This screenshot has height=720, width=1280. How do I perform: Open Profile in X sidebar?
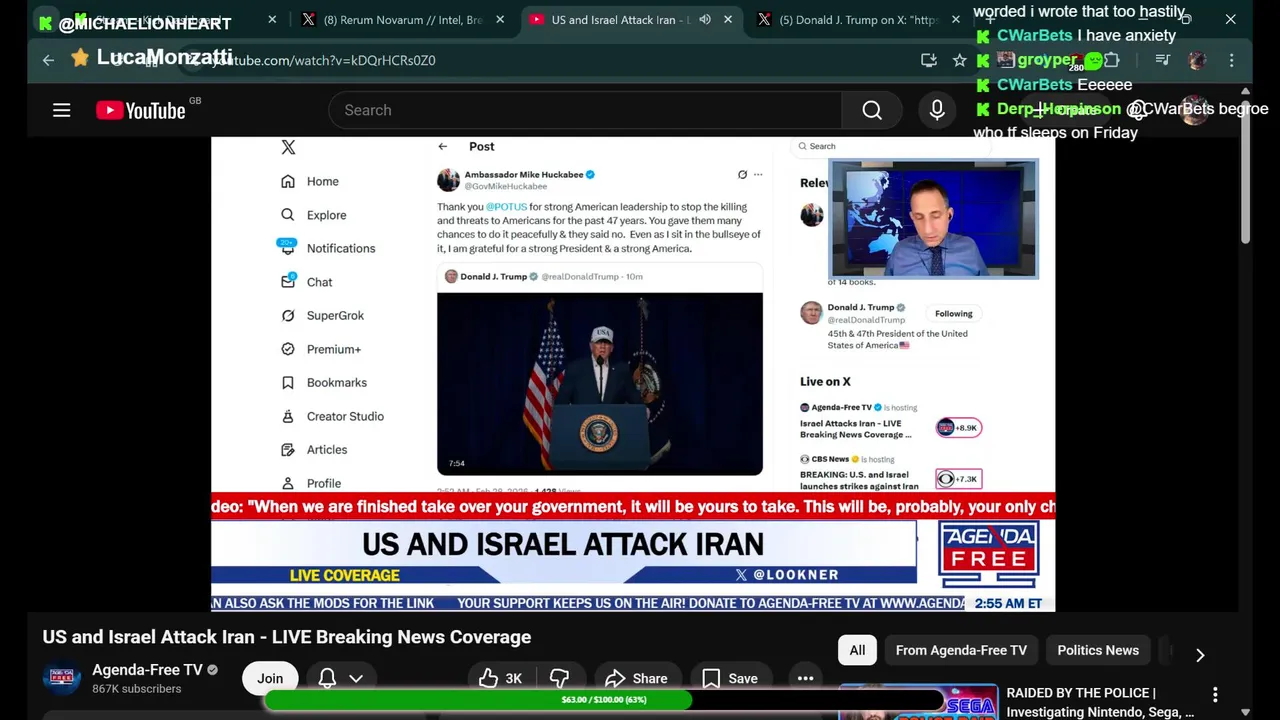[311, 483]
